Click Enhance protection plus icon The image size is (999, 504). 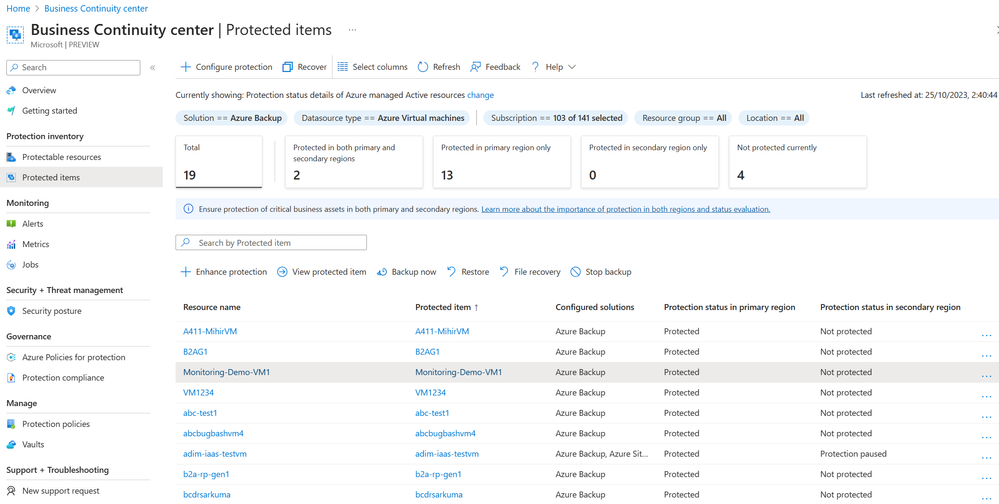click(x=185, y=272)
